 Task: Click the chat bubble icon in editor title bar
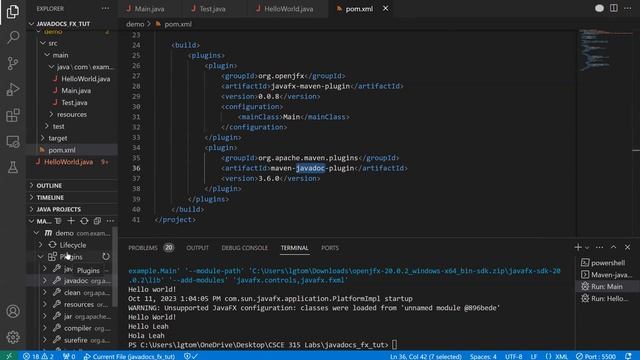coord(599,8)
